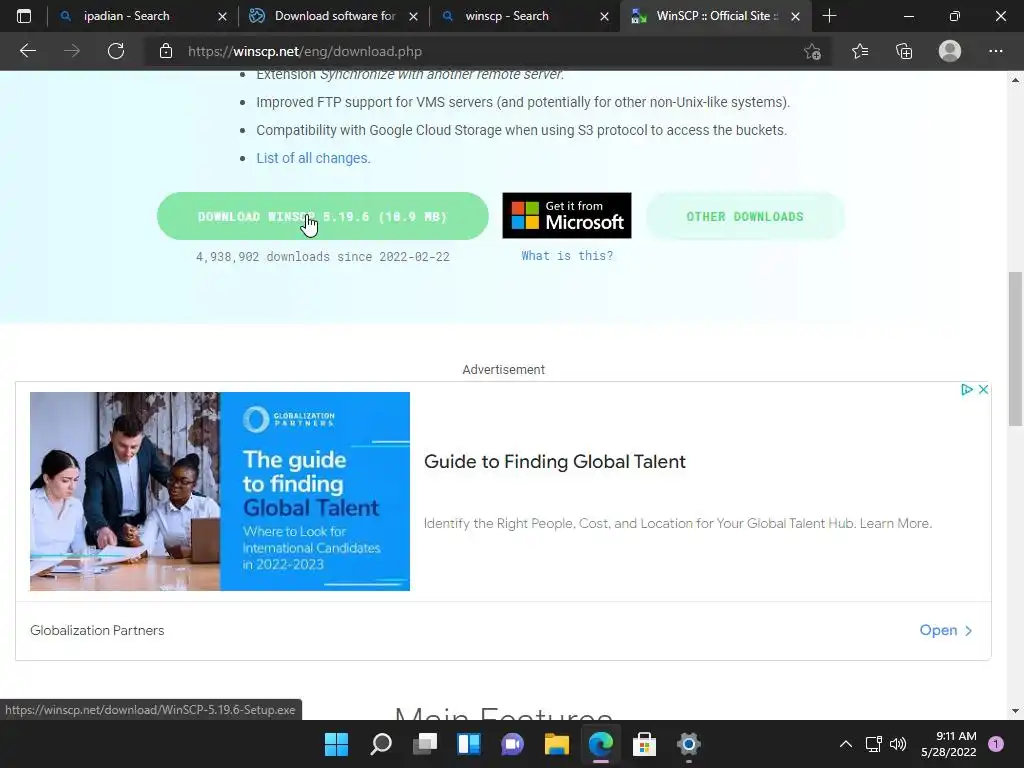The width and height of the screenshot is (1024, 768).
Task: Open notification center badge
Action: (995, 744)
